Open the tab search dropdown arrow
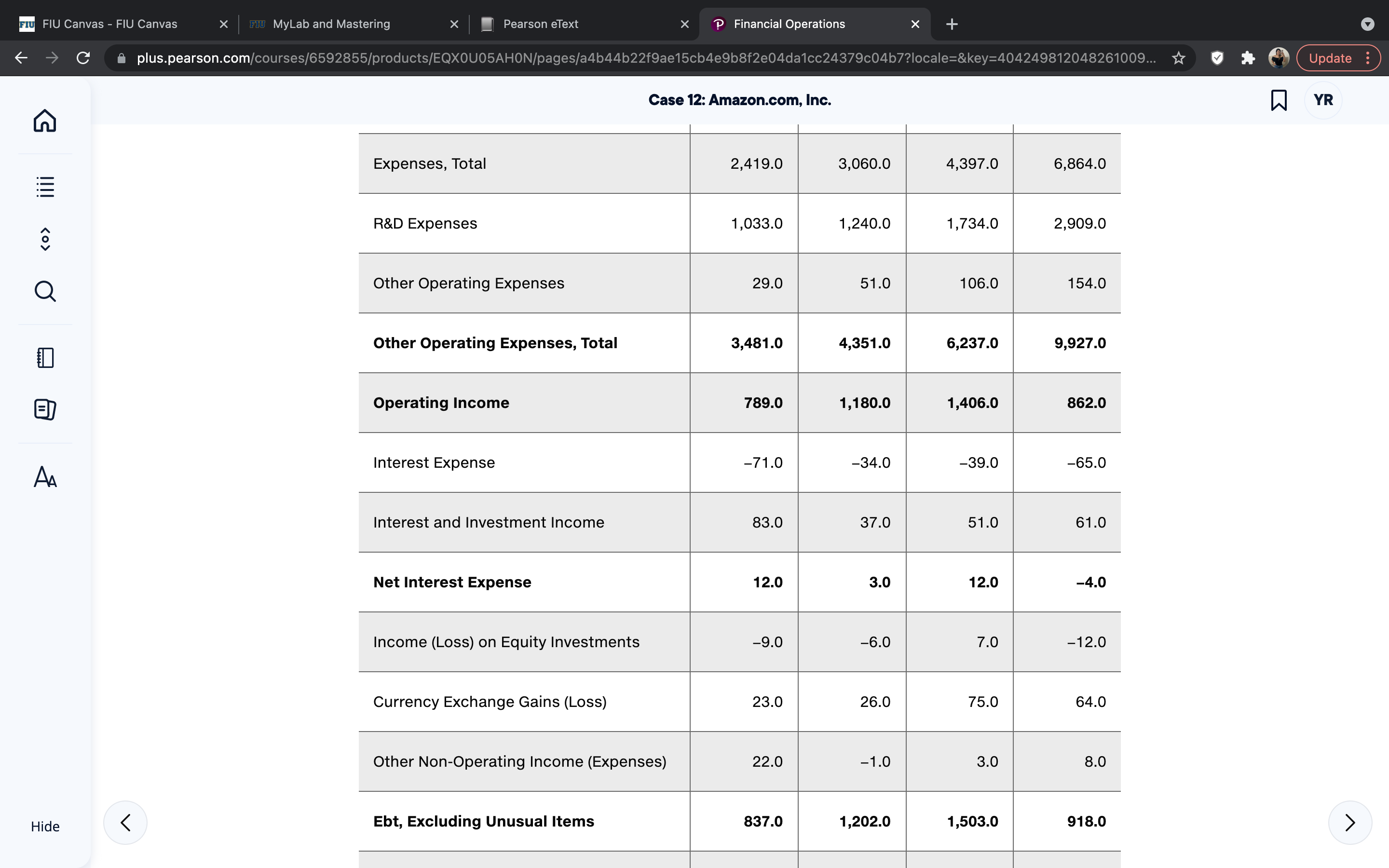Screen dimensions: 1389x868 pos(1368,24)
